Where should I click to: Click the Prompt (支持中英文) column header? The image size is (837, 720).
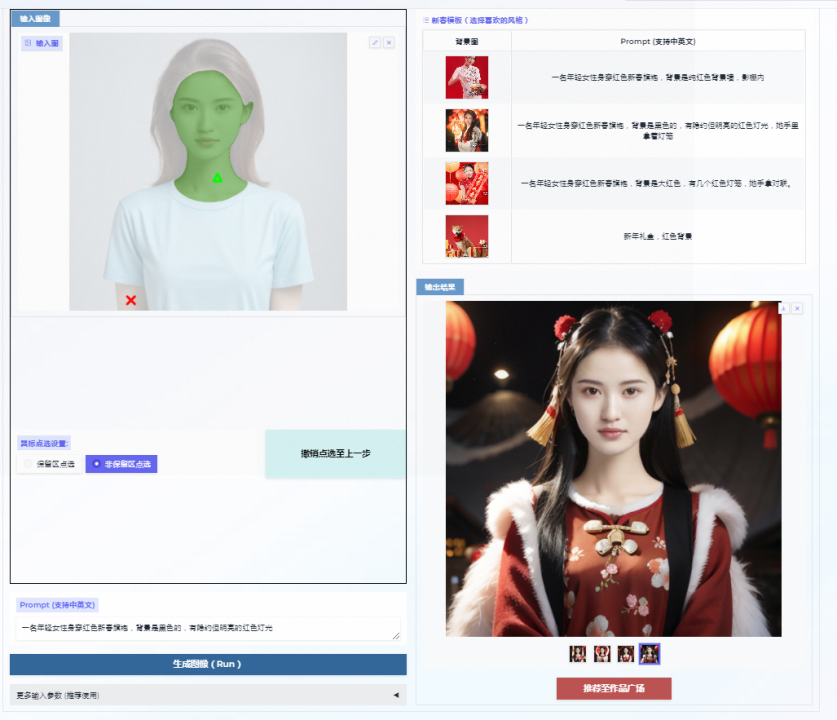658,42
